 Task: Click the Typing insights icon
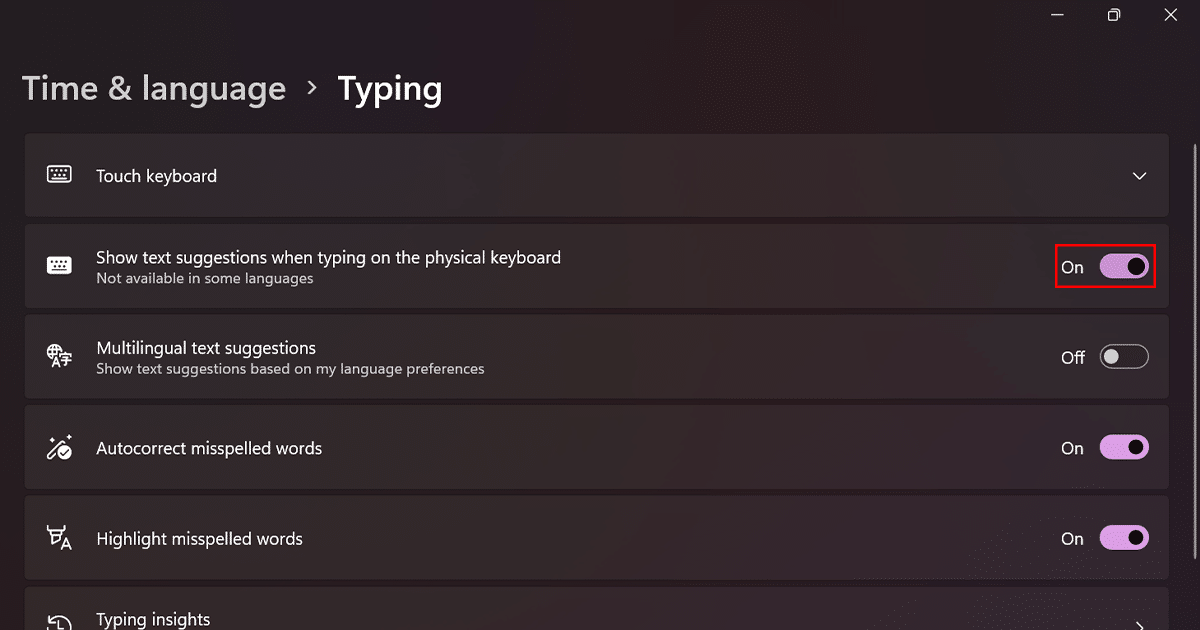pyautogui.click(x=59, y=620)
